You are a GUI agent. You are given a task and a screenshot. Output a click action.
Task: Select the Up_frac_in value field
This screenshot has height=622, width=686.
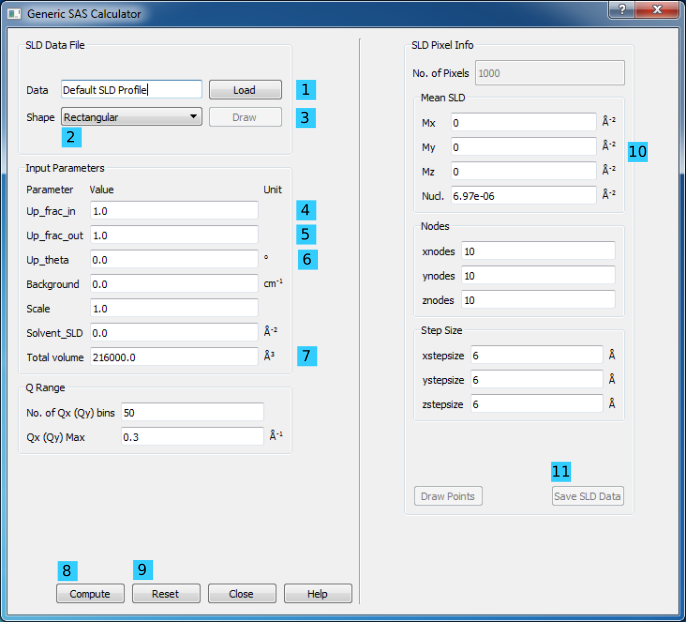(x=173, y=211)
